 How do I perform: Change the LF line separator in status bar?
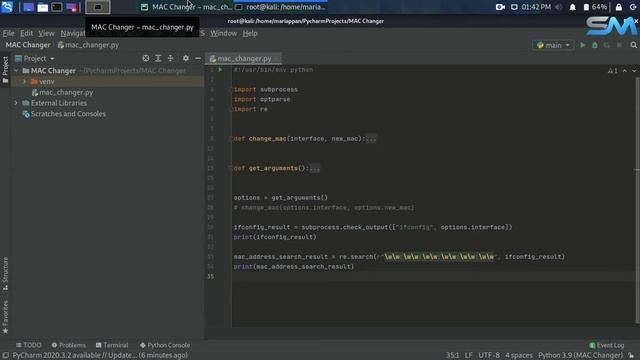coord(469,356)
